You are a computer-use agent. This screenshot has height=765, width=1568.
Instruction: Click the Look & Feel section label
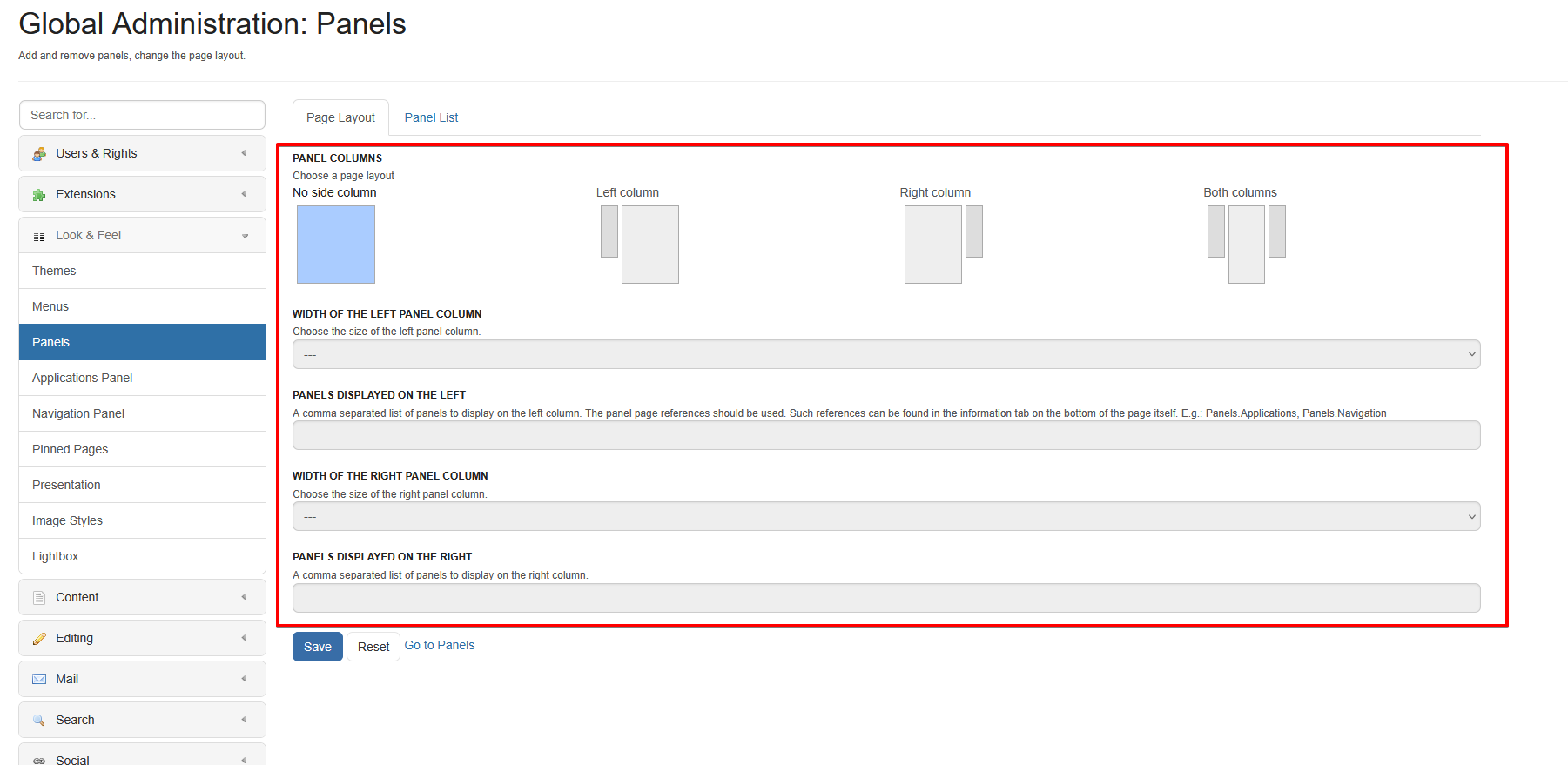tap(89, 235)
